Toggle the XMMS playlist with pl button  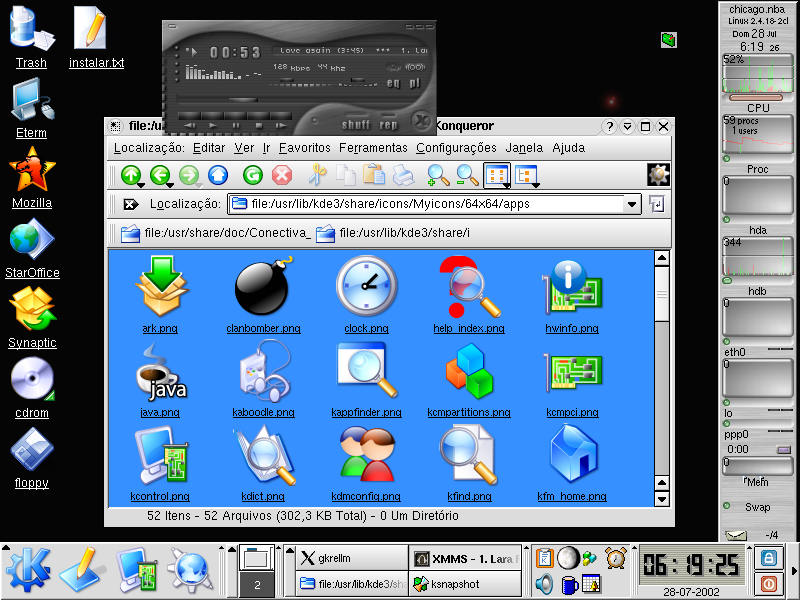click(x=414, y=83)
